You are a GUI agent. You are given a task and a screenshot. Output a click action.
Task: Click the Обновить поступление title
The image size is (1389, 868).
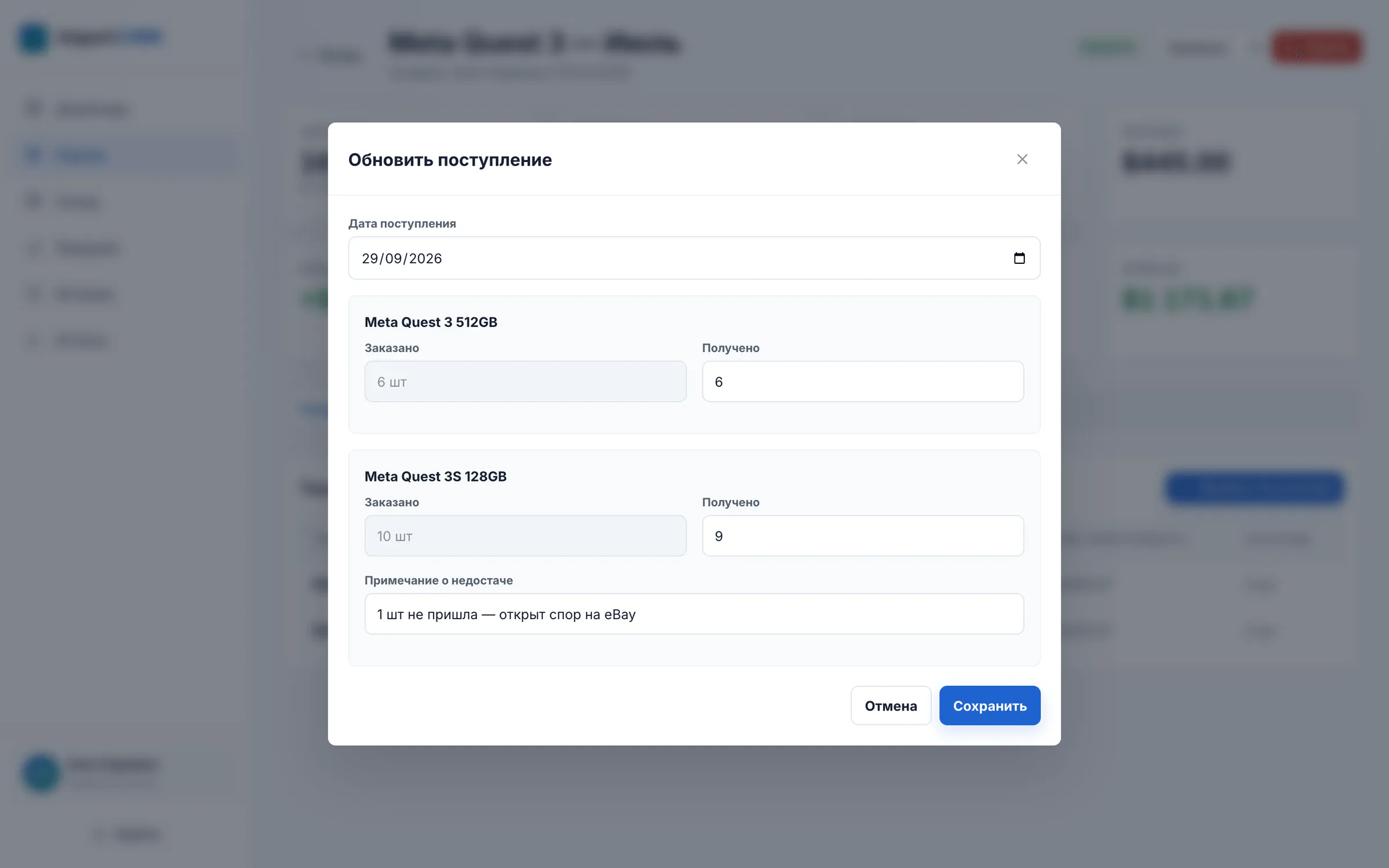tap(450, 160)
